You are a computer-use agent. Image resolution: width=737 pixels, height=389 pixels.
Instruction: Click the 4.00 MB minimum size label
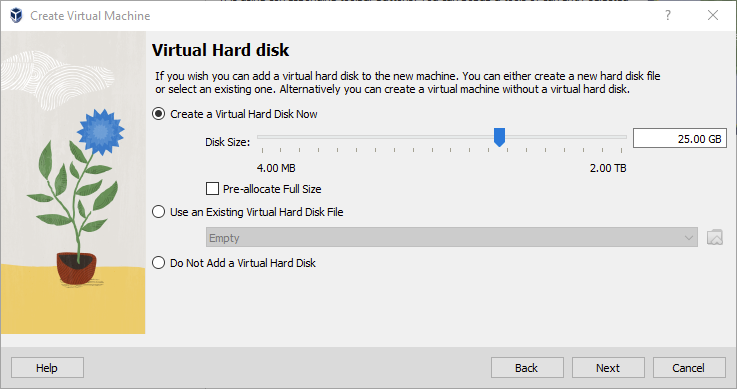coord(276,168)
